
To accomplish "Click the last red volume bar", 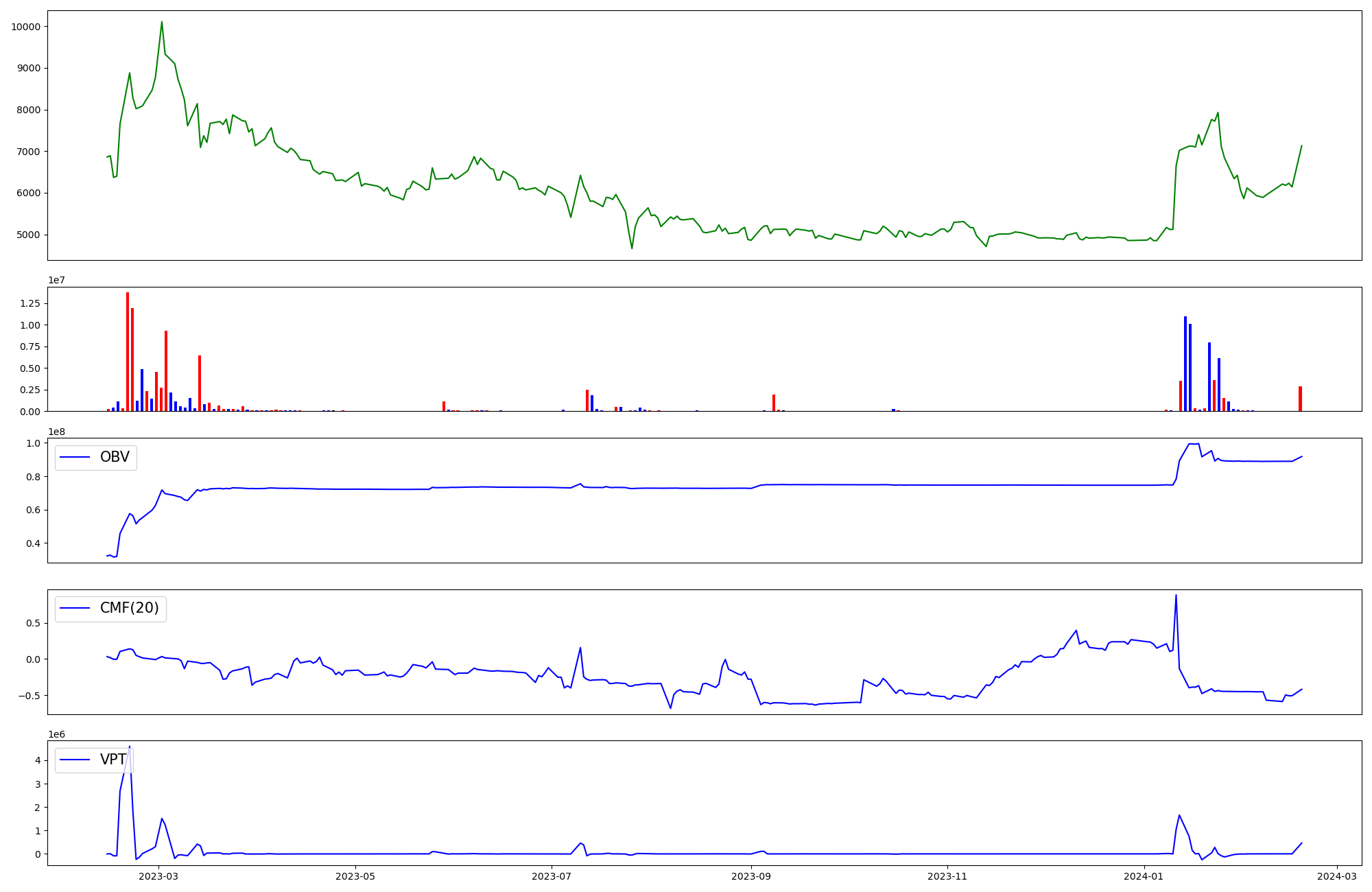I will [x=1300, y=399].
